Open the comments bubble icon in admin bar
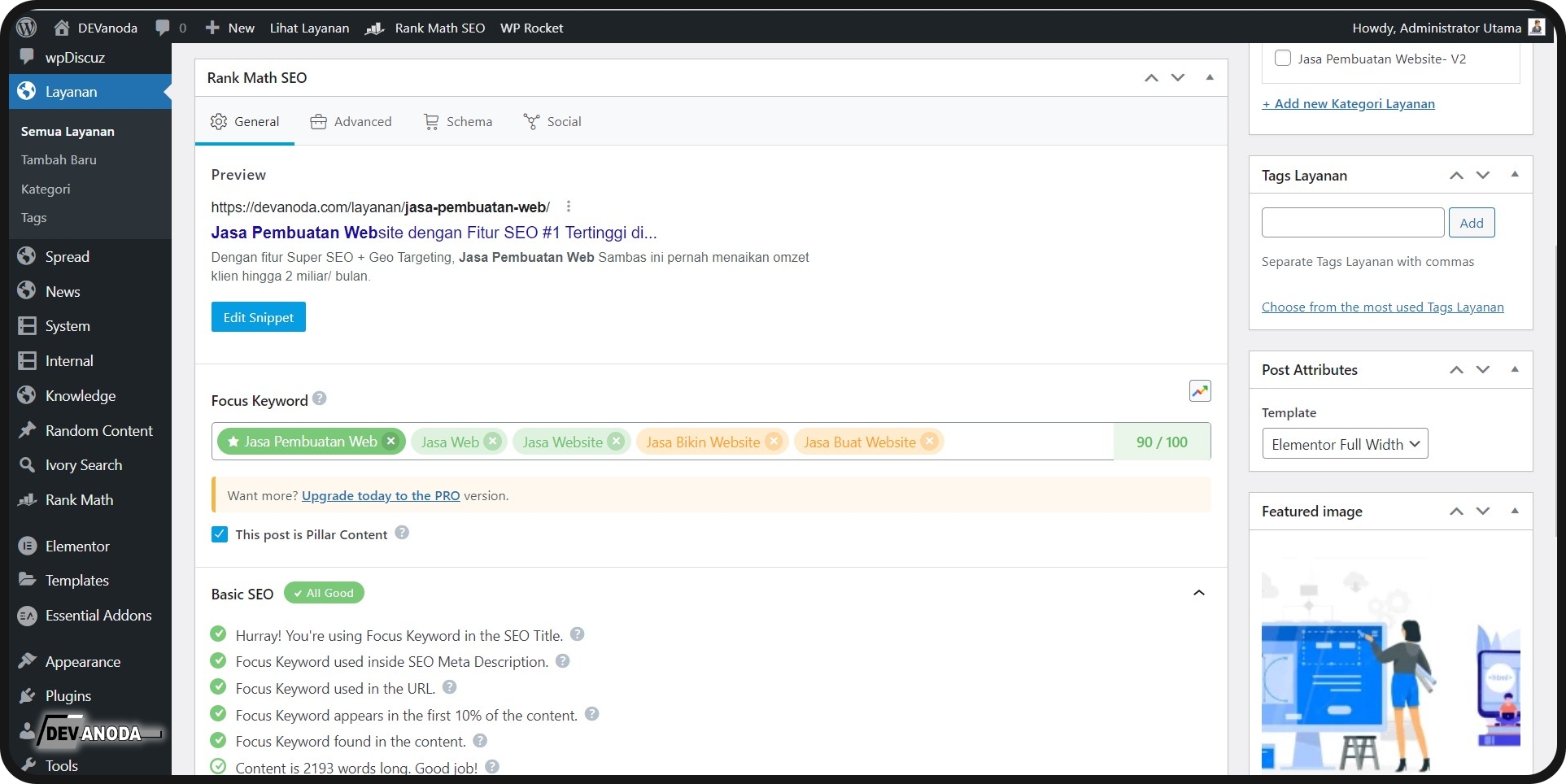 pos(163,28)
